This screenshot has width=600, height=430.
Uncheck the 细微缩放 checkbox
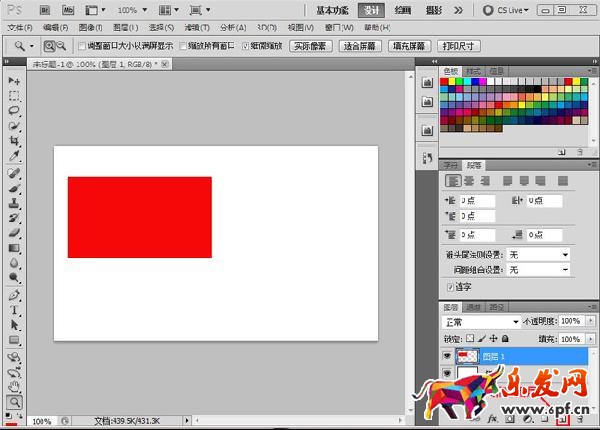point(246,46)
